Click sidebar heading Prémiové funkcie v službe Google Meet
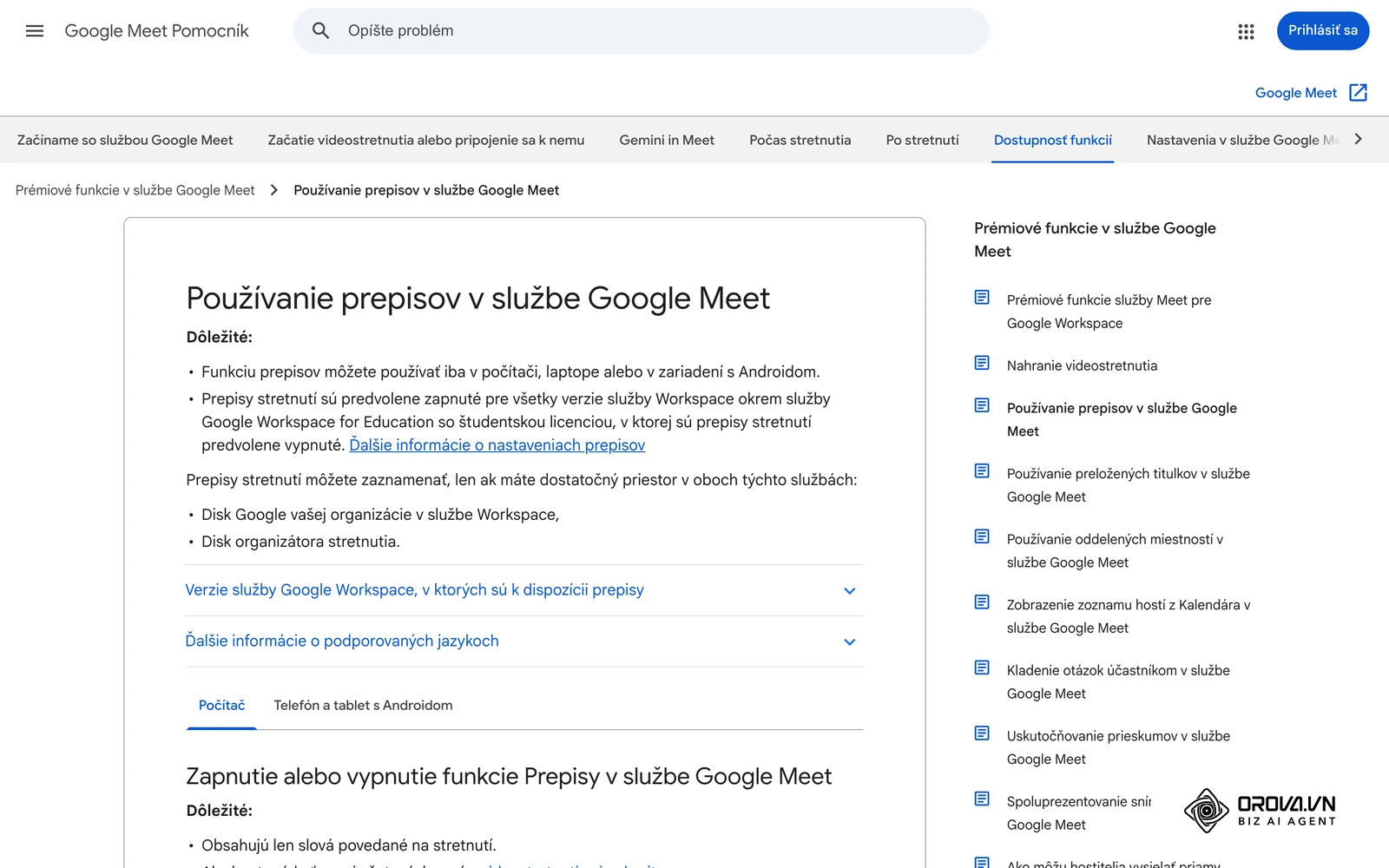This screenshot has width=1389, height=868. click(1095, 240)
